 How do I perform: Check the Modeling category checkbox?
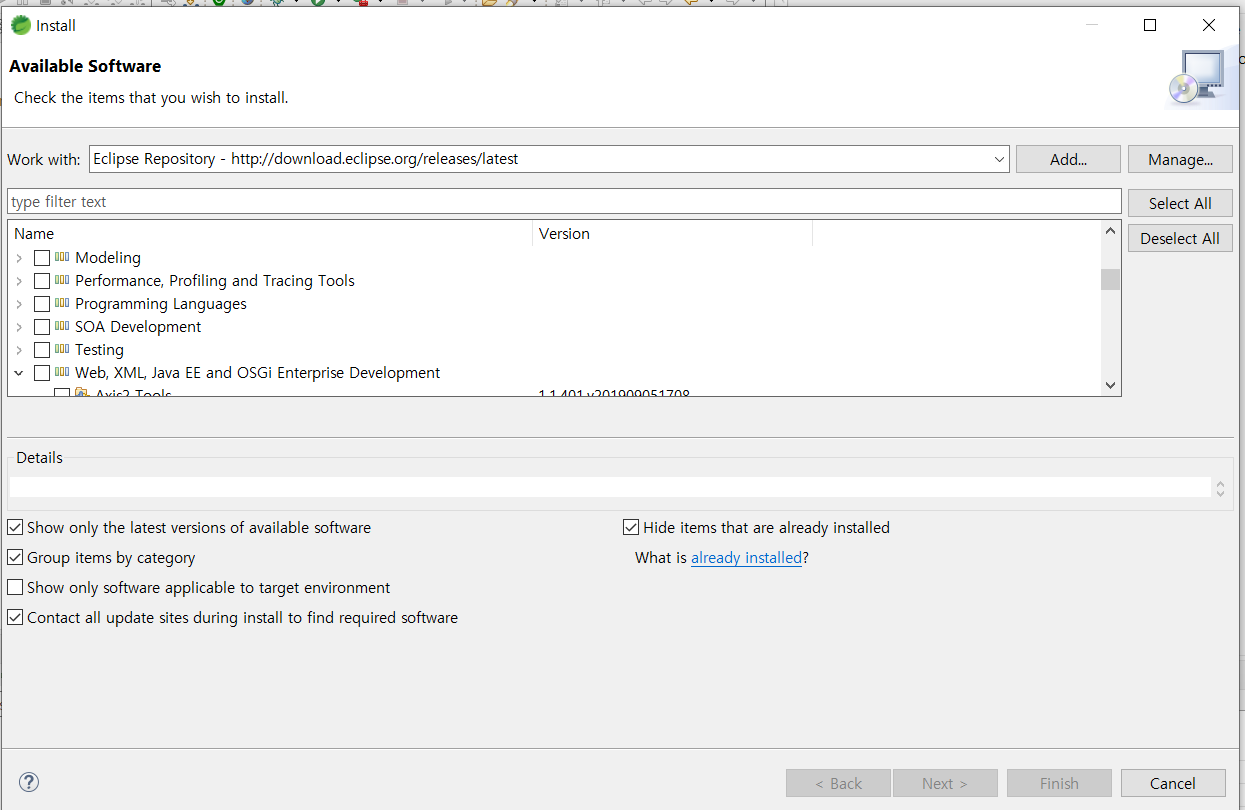tap(42, 258)
